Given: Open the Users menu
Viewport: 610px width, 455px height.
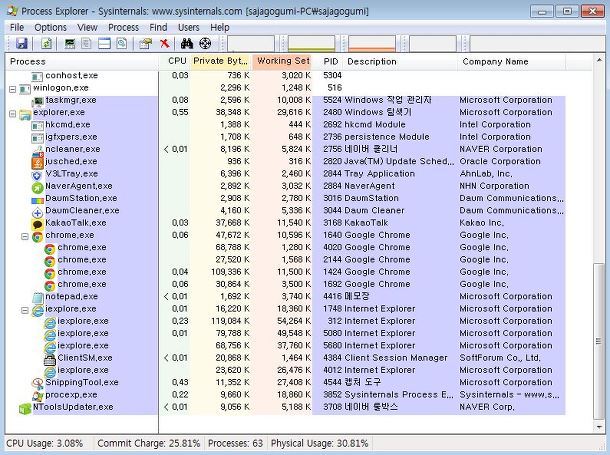Looking at the screenshot, I should (188, 28).
